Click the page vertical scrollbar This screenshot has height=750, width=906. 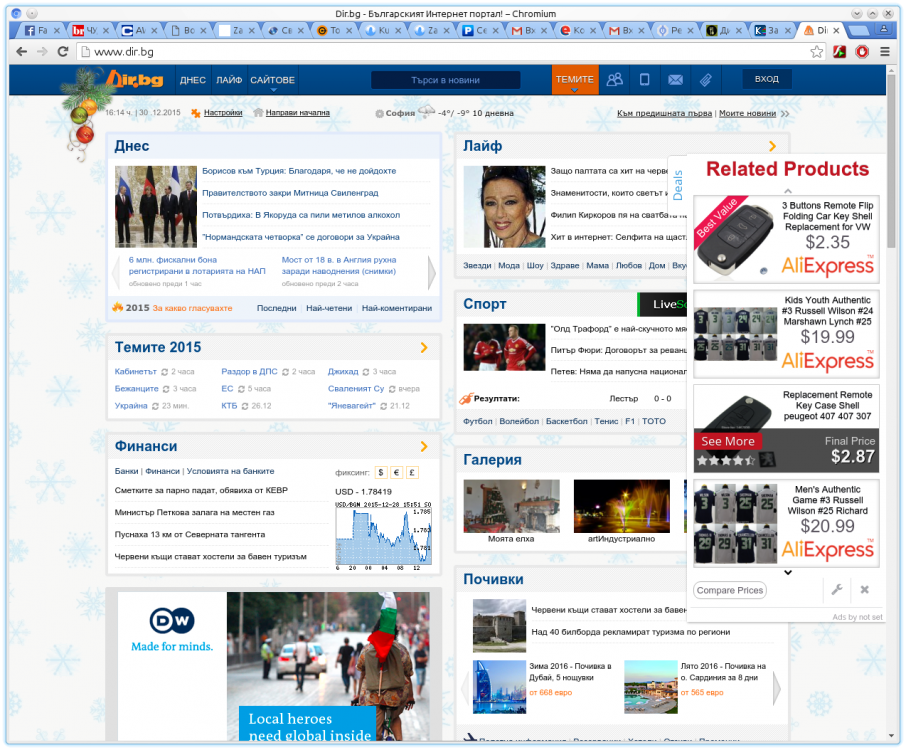pyautogui.click(x=892, y=162)
